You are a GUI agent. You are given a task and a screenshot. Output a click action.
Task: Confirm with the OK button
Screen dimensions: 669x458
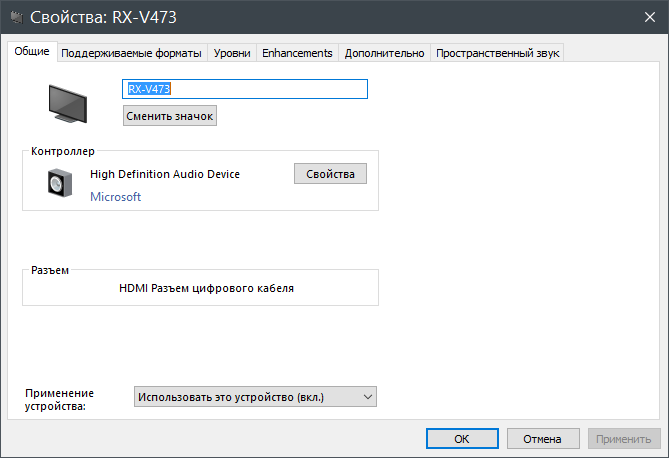pyautogui.click(x=462, y=439)
